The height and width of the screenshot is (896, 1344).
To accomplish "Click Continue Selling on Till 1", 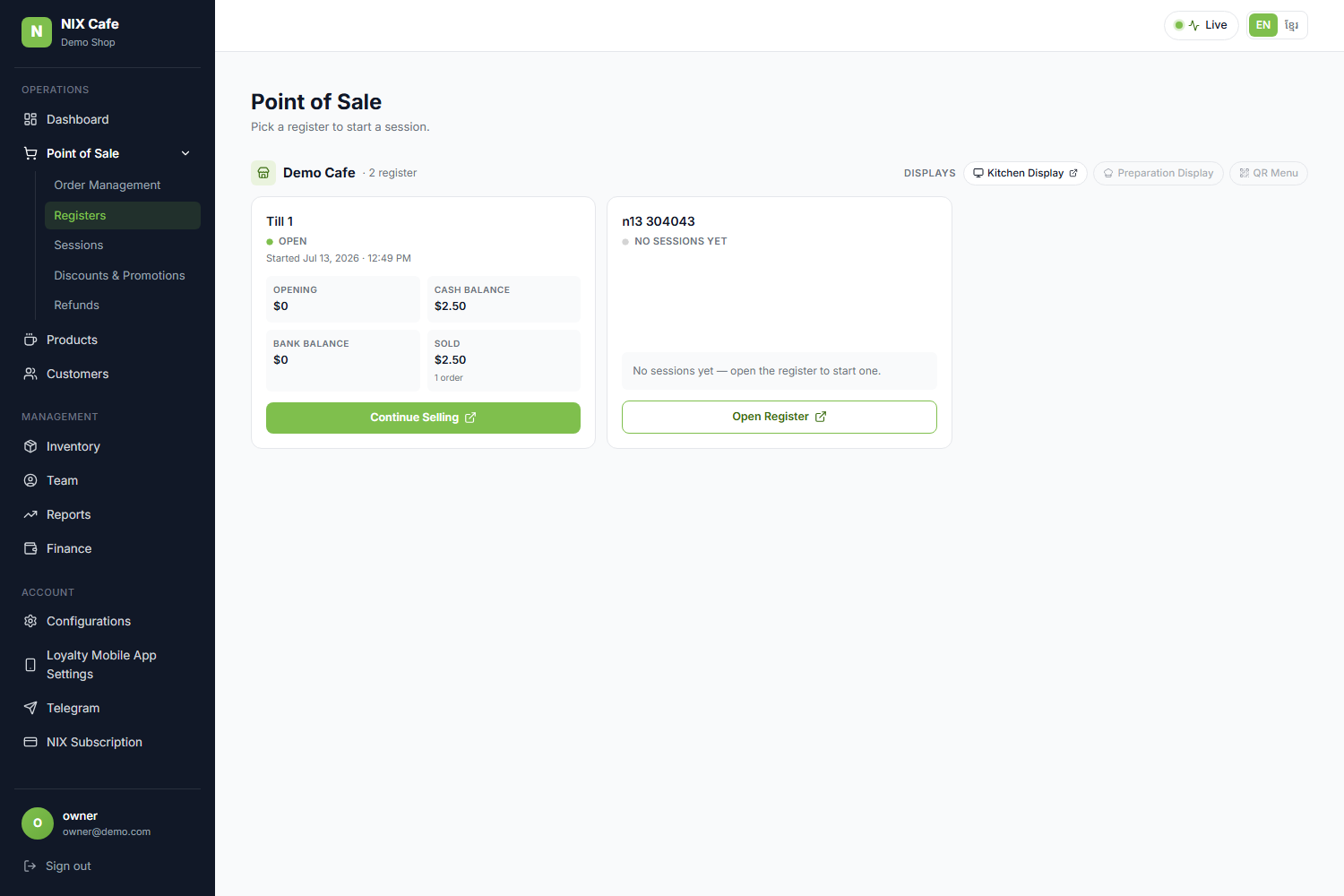I will 423,418.
